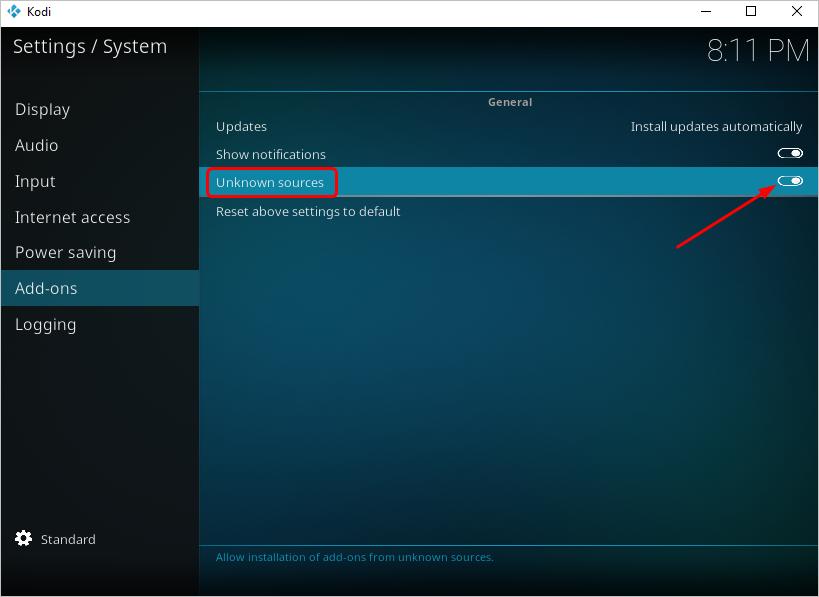The image size is (819, 597).
Task: Open the Logging settings category
Action: 45,324
